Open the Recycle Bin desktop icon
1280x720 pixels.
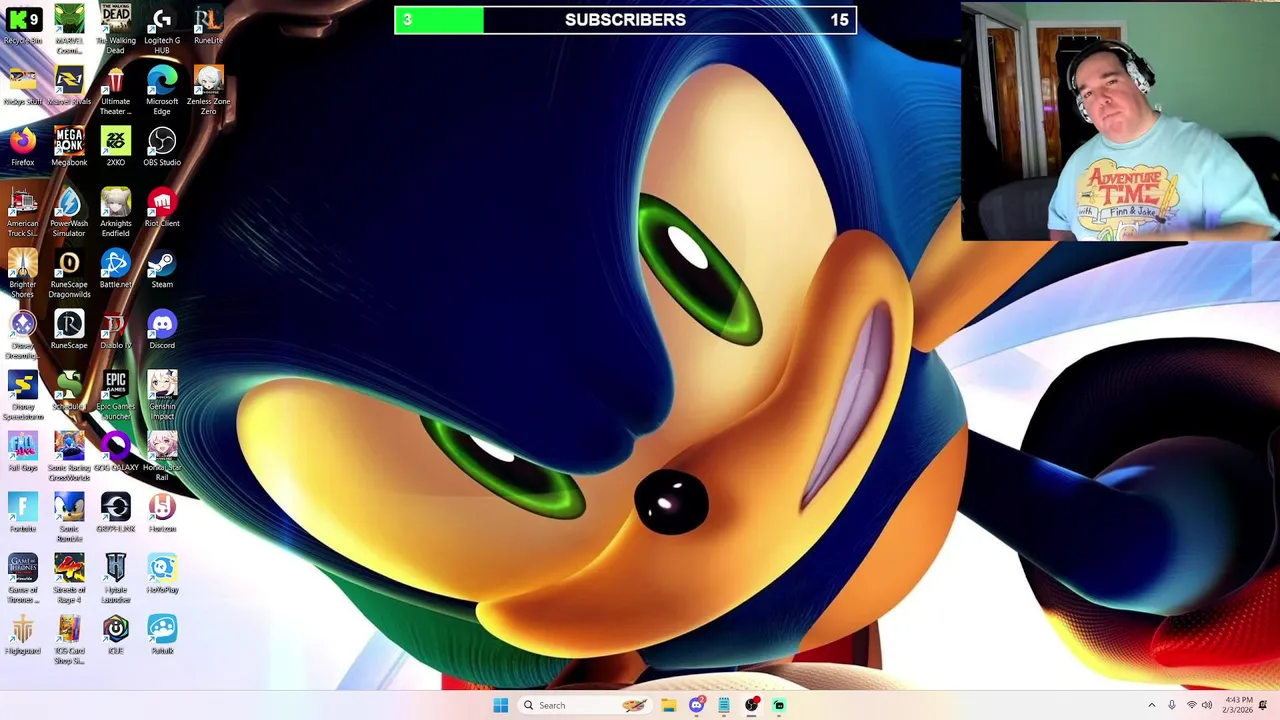(x=23, y=26)
